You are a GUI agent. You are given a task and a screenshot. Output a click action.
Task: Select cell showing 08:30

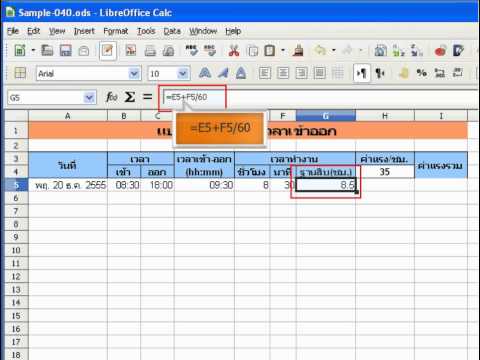click(124, 185)
